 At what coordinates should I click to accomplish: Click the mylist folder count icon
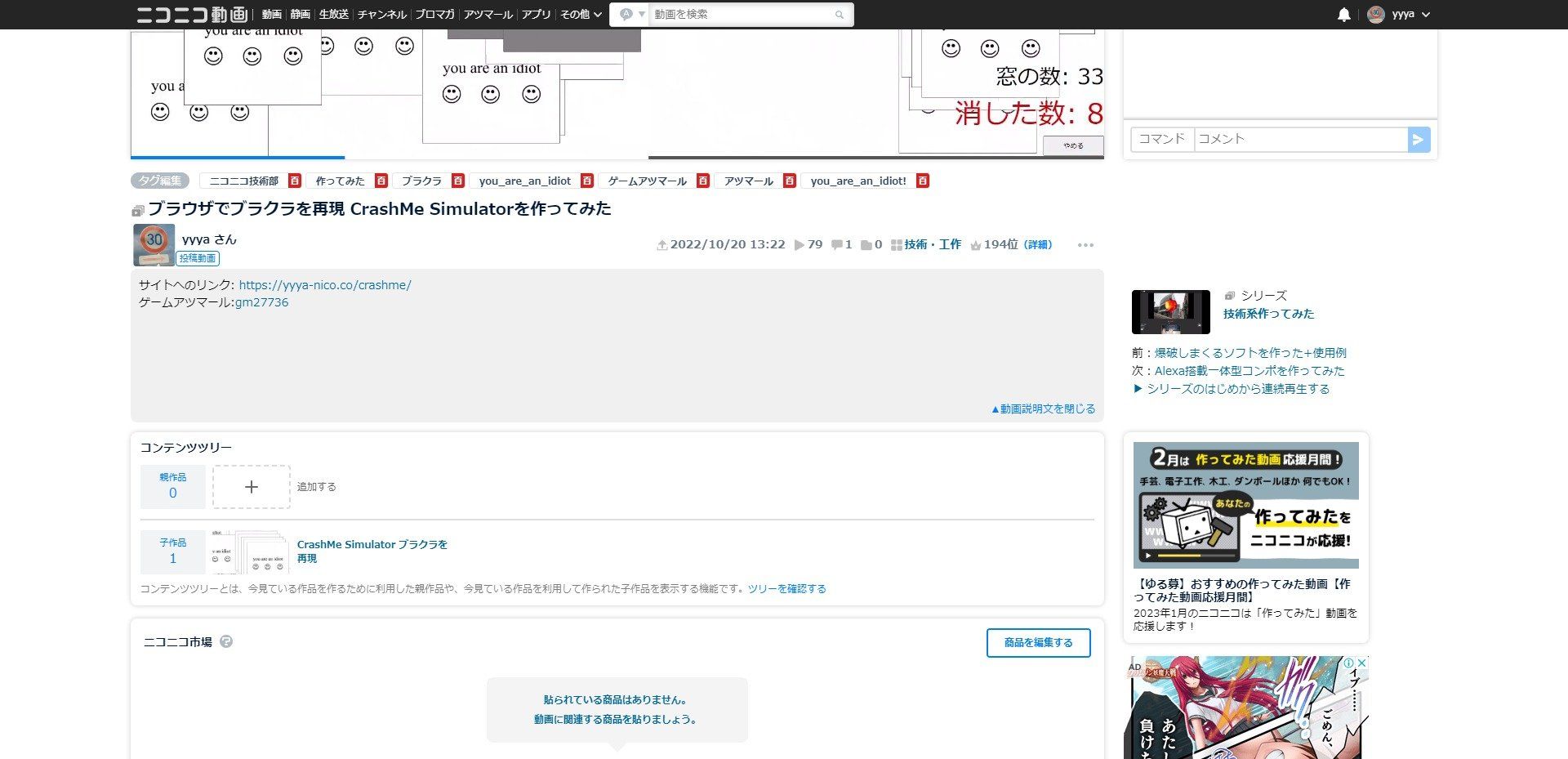click(866, 245)
